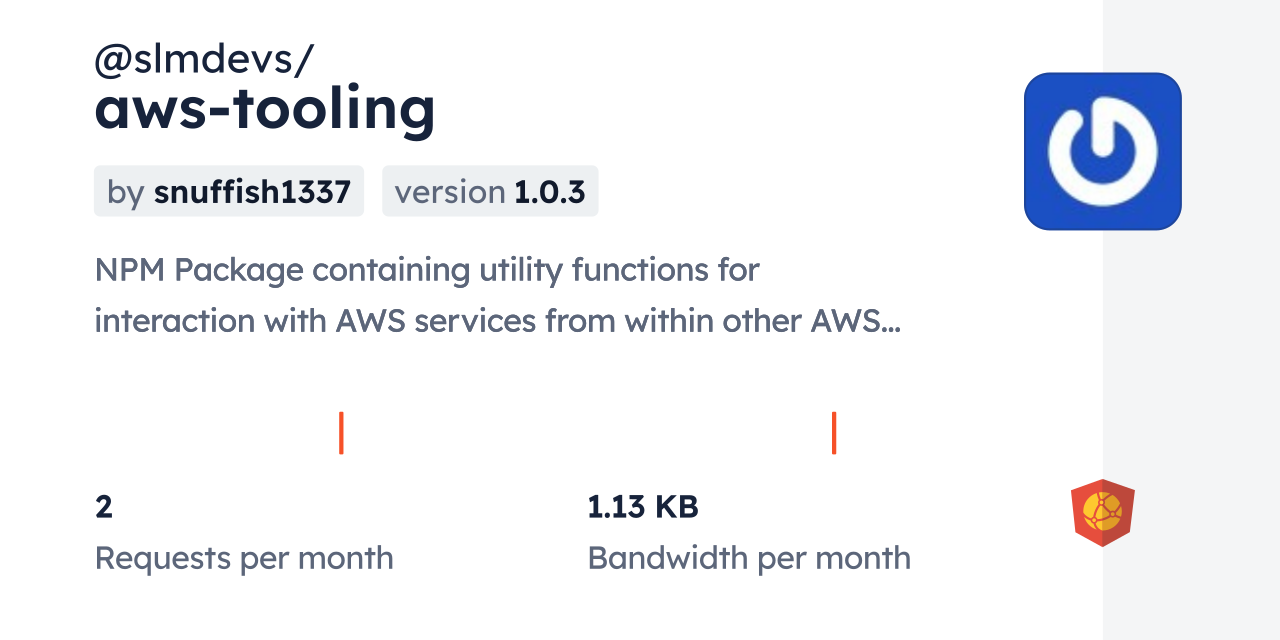Click the word "version" in the badge
This screenshot has height=640, width=1280.
[450, 192]
